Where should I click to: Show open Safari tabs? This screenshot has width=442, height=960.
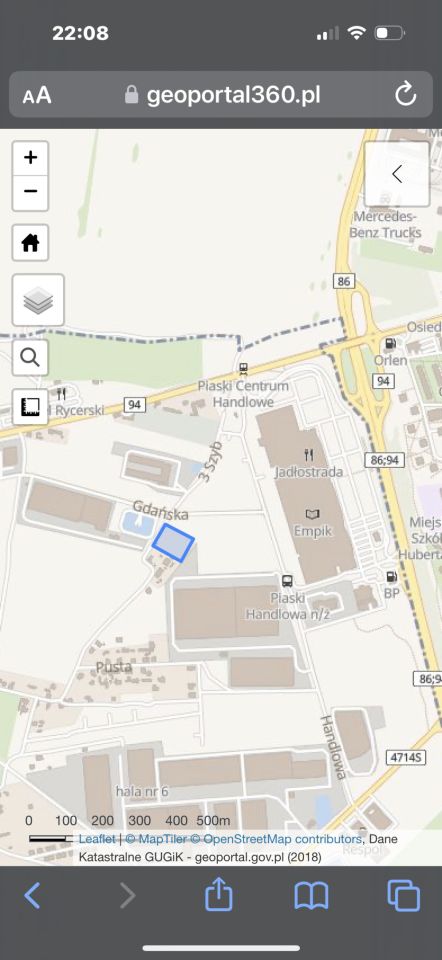[x=404, y=896]
